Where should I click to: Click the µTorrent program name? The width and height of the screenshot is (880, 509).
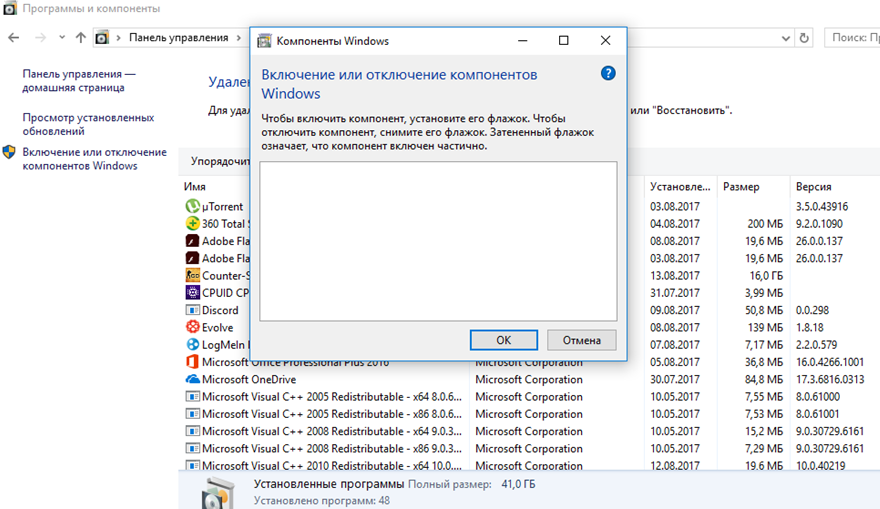[x=222, y=207]
